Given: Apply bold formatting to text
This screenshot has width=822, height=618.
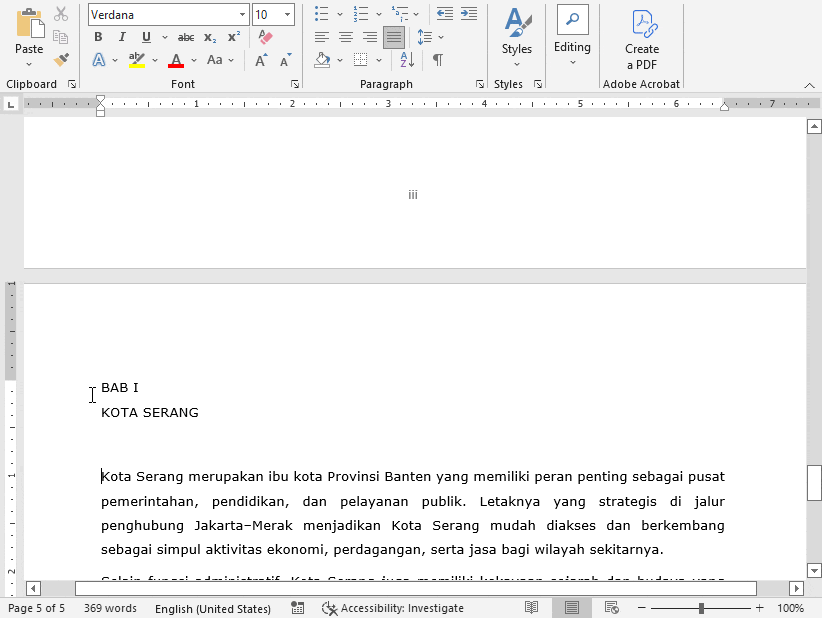Looking at the screenshot, I should click(97, 36).
